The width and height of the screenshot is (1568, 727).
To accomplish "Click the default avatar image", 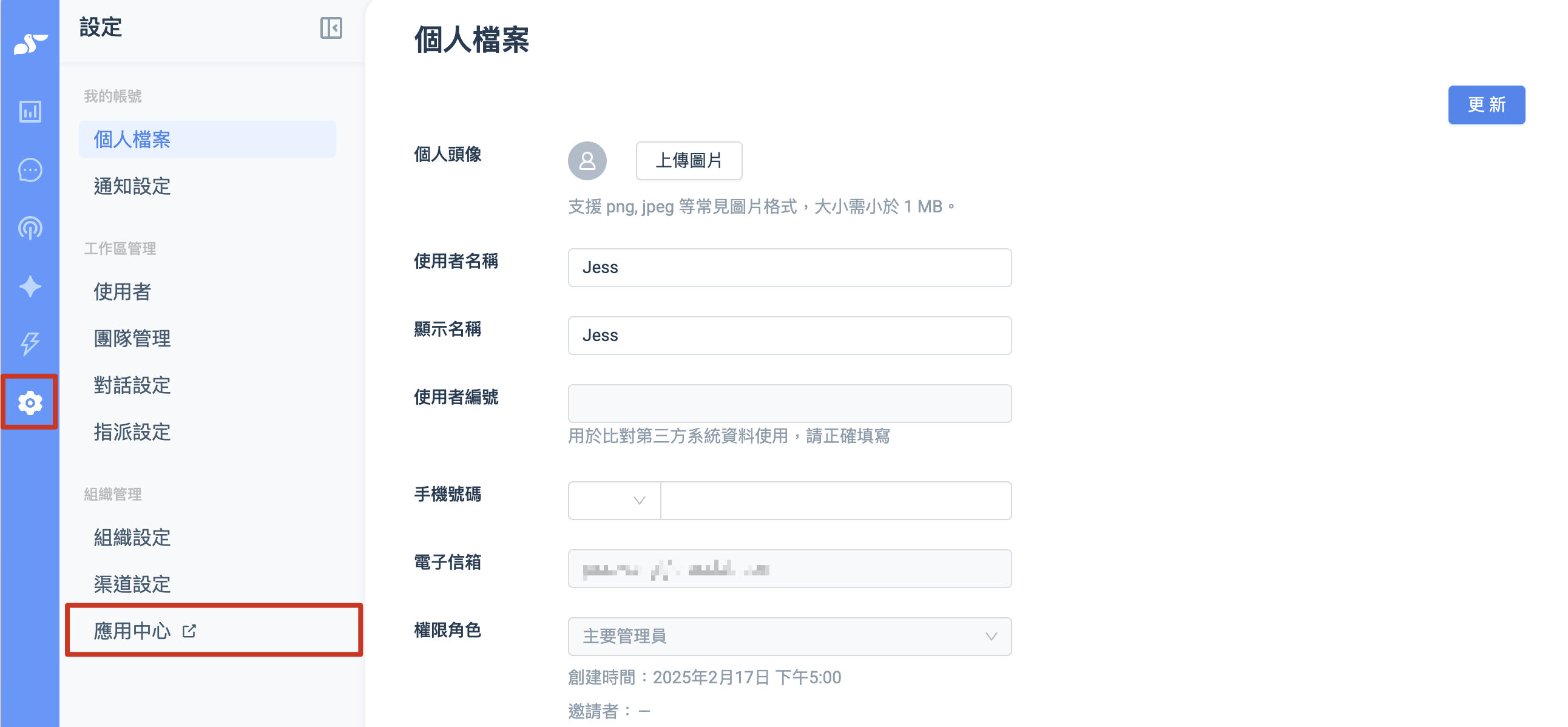I will (587, 161).
